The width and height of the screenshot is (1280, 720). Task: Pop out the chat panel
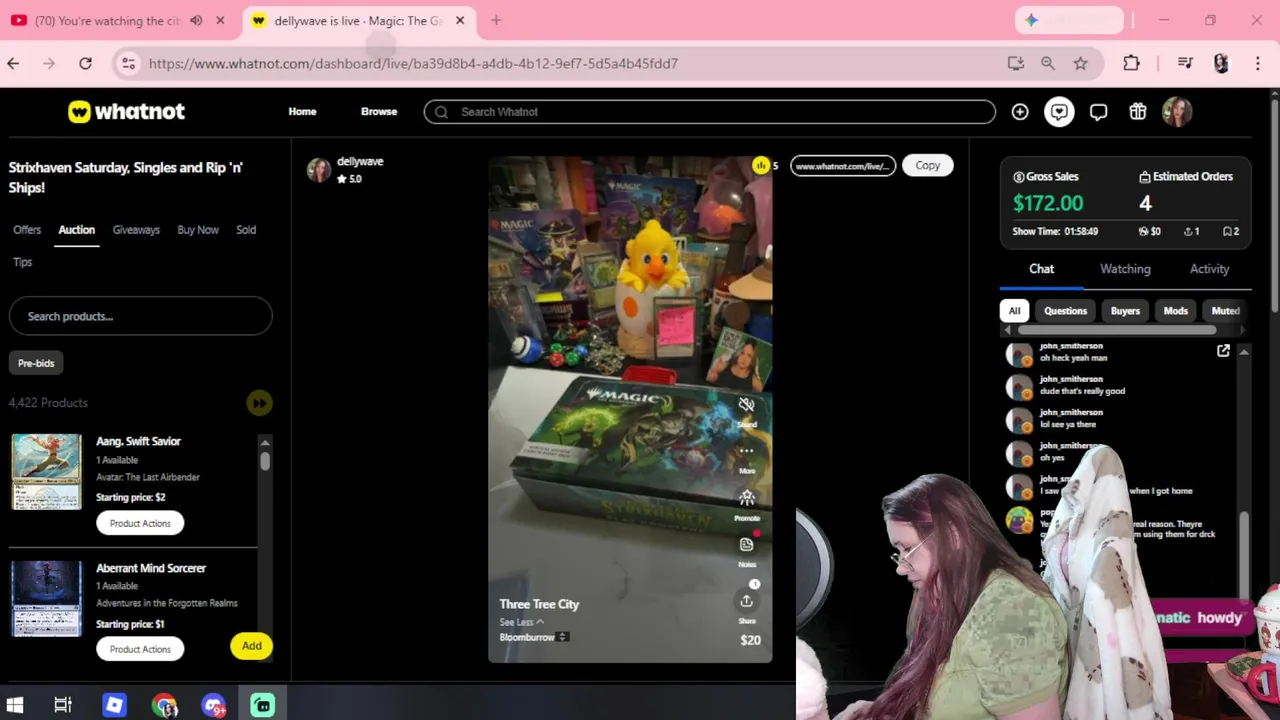point(1223,351)
